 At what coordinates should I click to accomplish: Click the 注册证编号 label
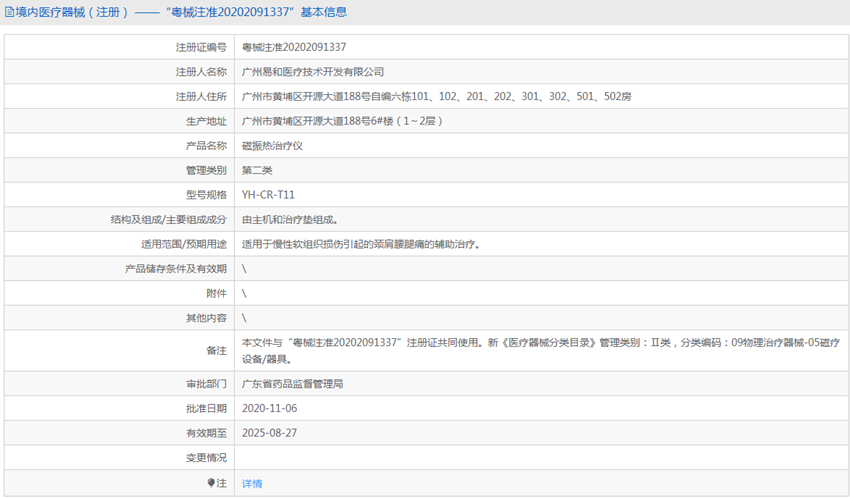click(x=201, y=47)
